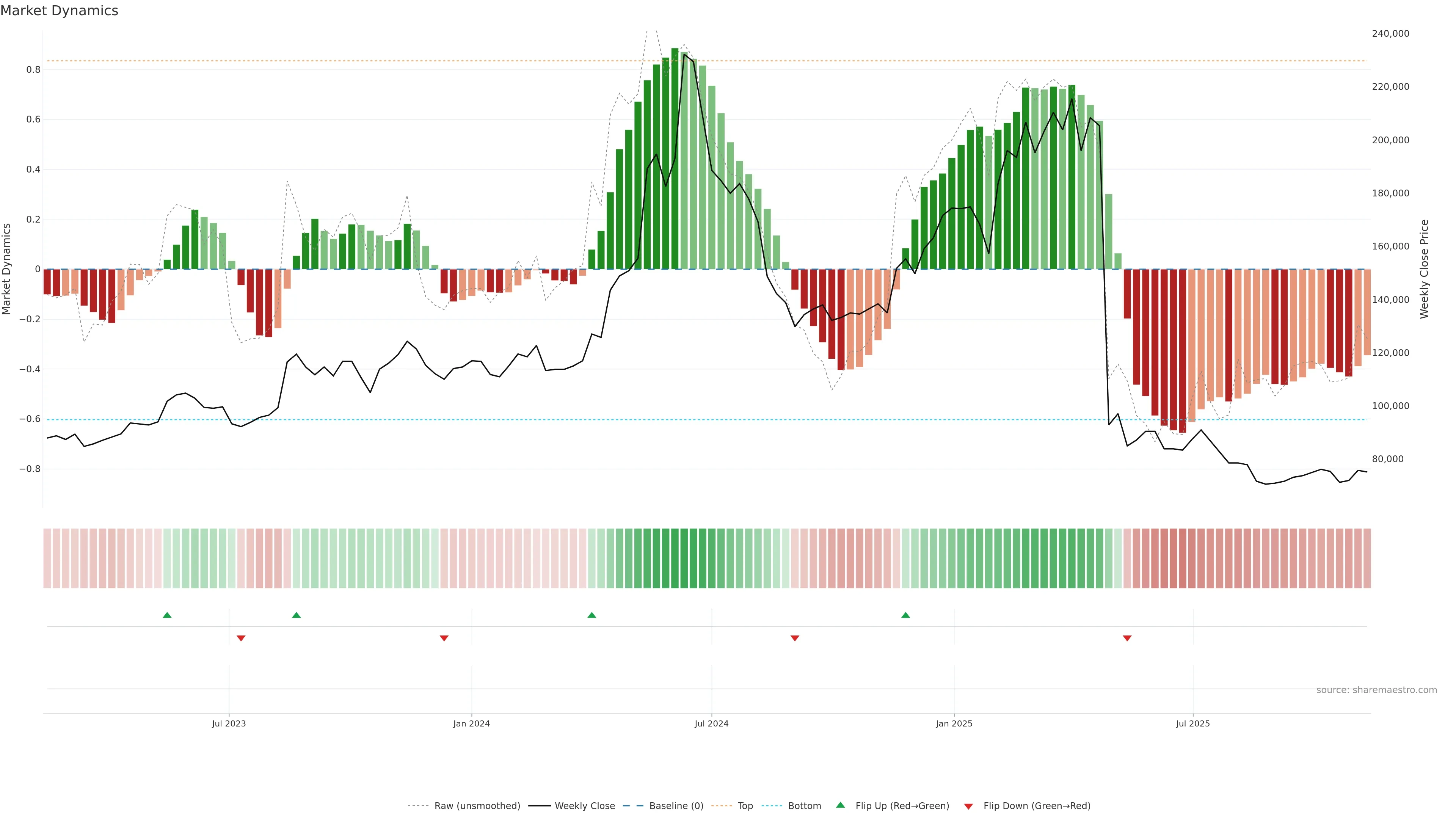Click the Market Dynamics chart title

[x=60, y=11]
